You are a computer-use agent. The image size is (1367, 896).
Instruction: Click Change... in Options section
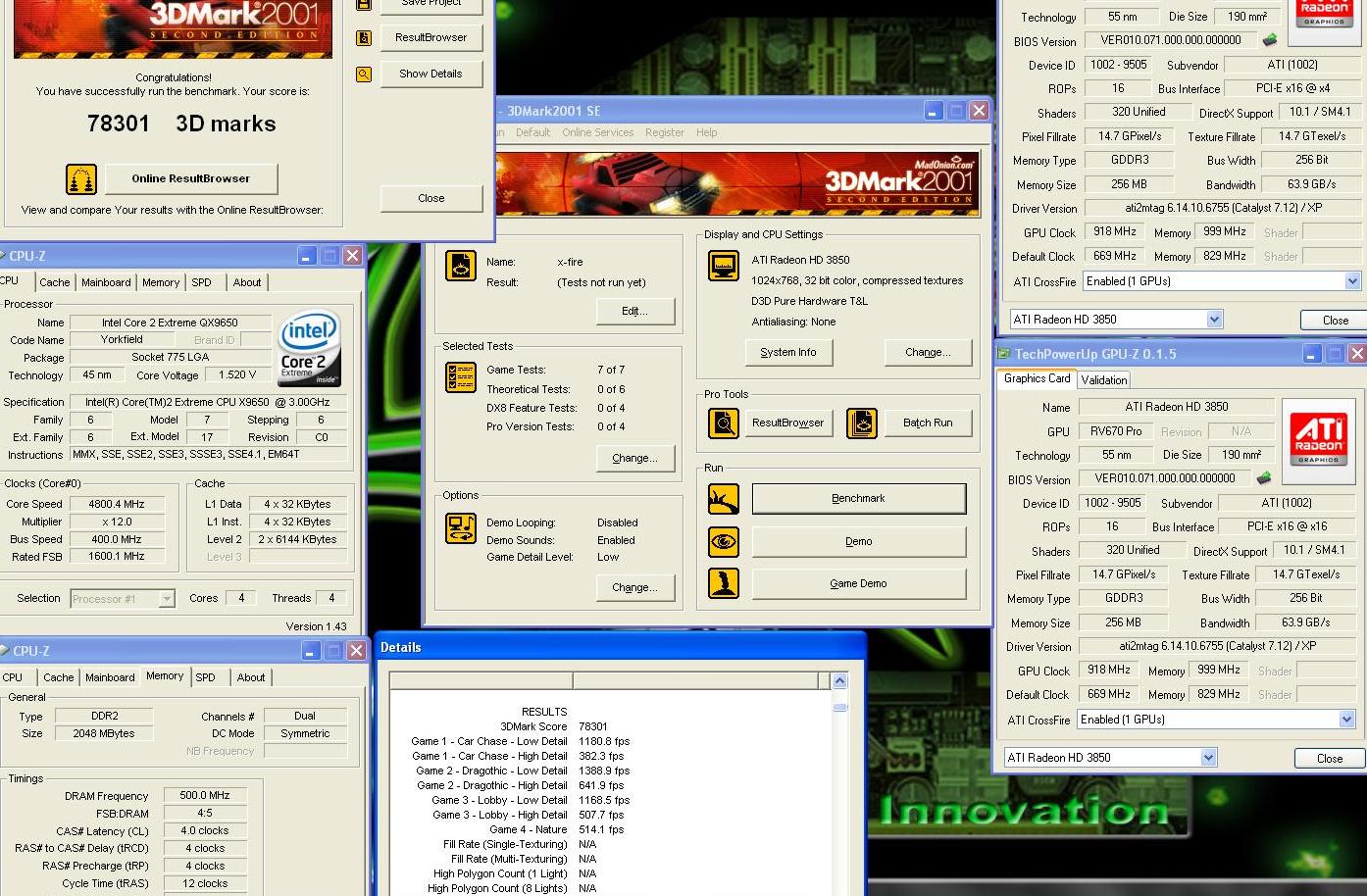634,587
